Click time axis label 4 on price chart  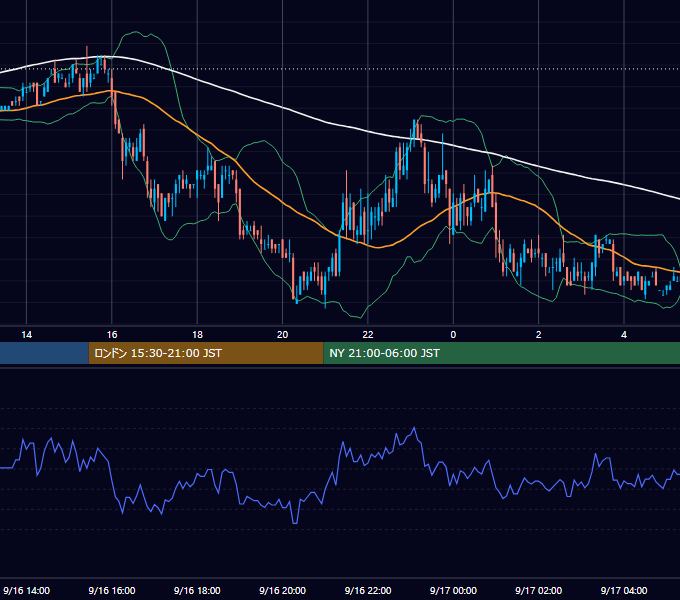tap(624, 335)
